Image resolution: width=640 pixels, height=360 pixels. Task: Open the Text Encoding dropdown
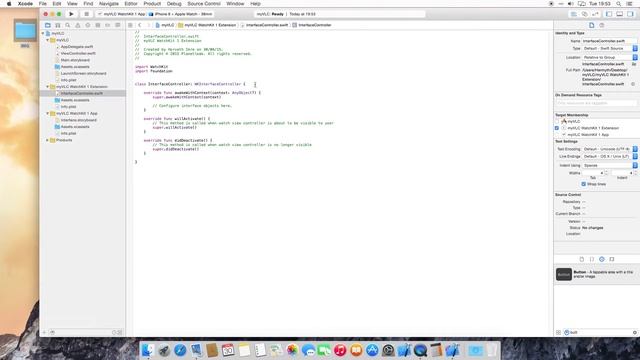pyautogui.click(x=609, y=149)
